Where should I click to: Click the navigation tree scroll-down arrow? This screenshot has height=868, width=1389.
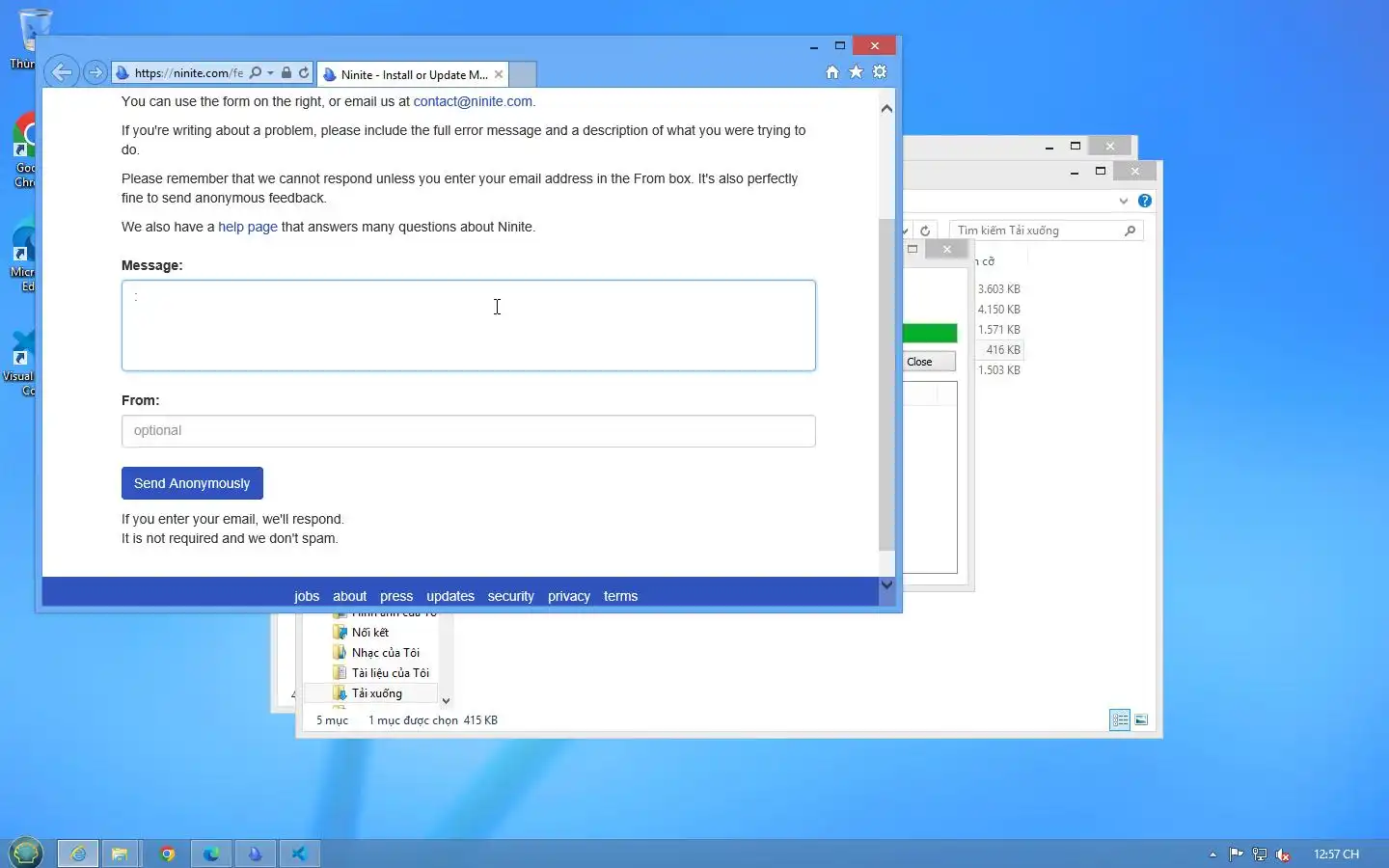[x=446, y=700]
